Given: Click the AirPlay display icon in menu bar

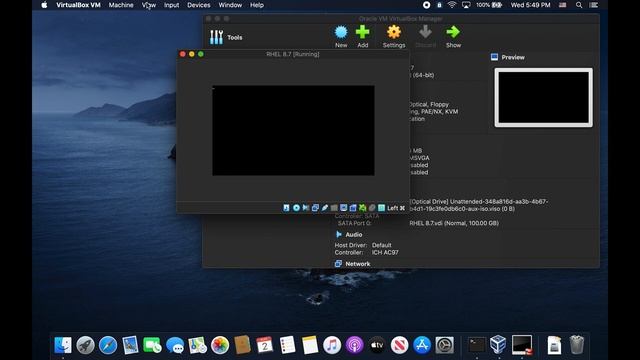Looking at the screenshot, I should pyautogui.click(x=466, y=5).
